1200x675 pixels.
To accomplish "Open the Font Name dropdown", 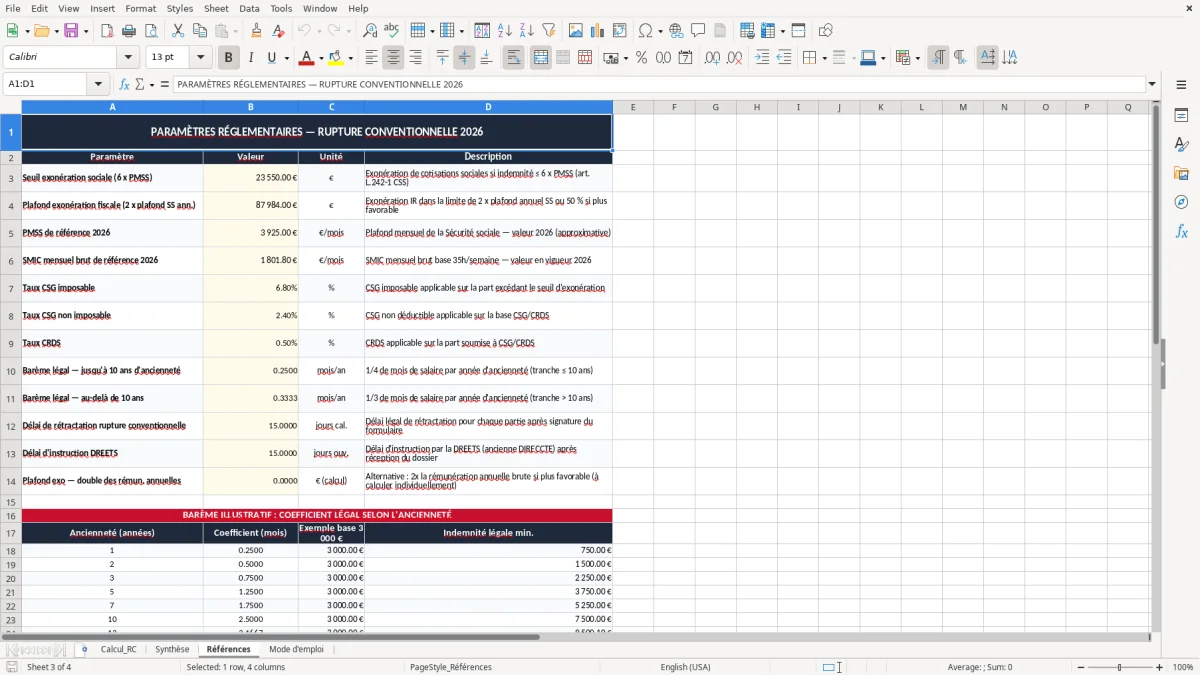I will click(x=128, y=58).
